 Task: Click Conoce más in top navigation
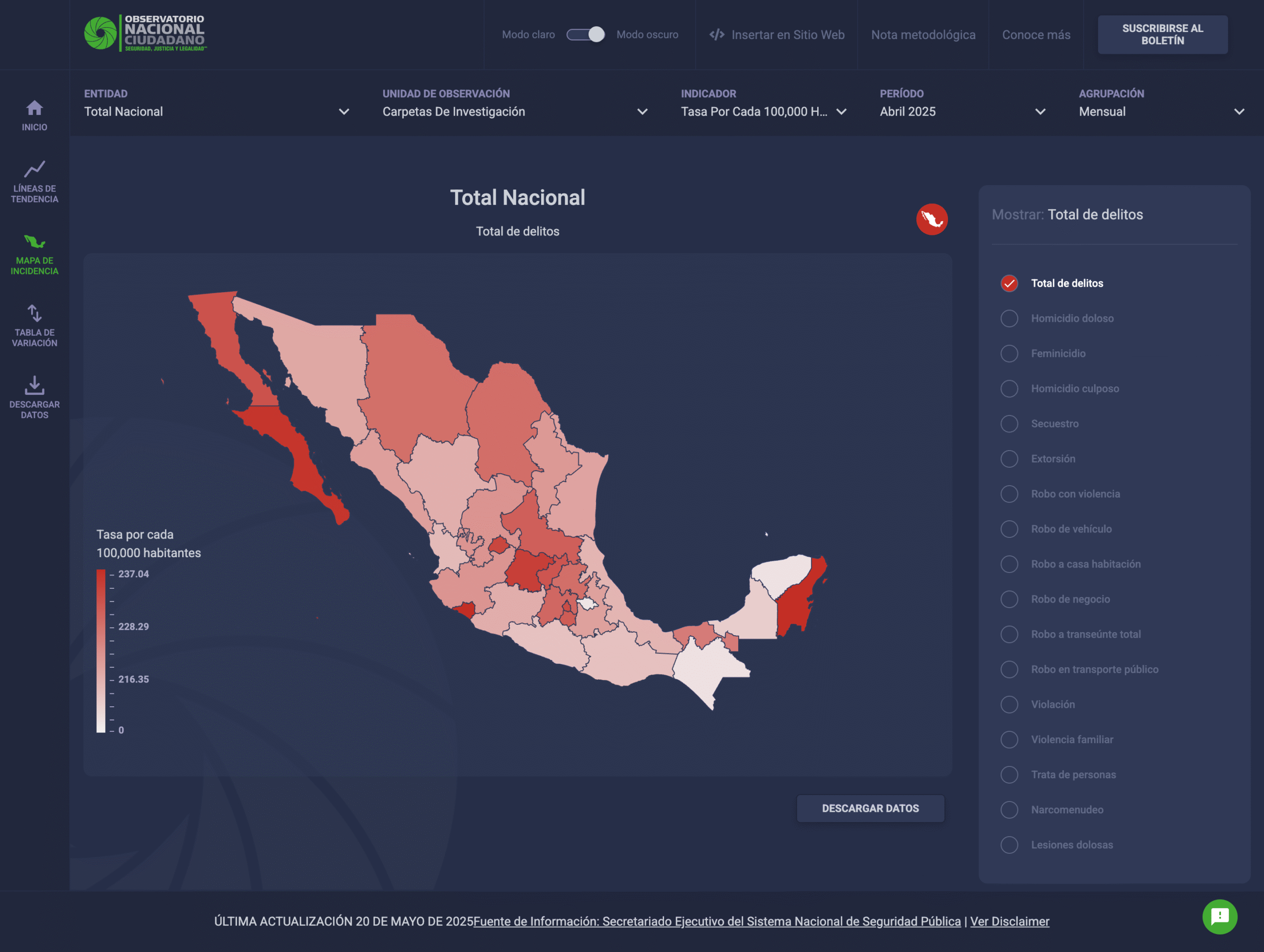[x=1035, y=35]
